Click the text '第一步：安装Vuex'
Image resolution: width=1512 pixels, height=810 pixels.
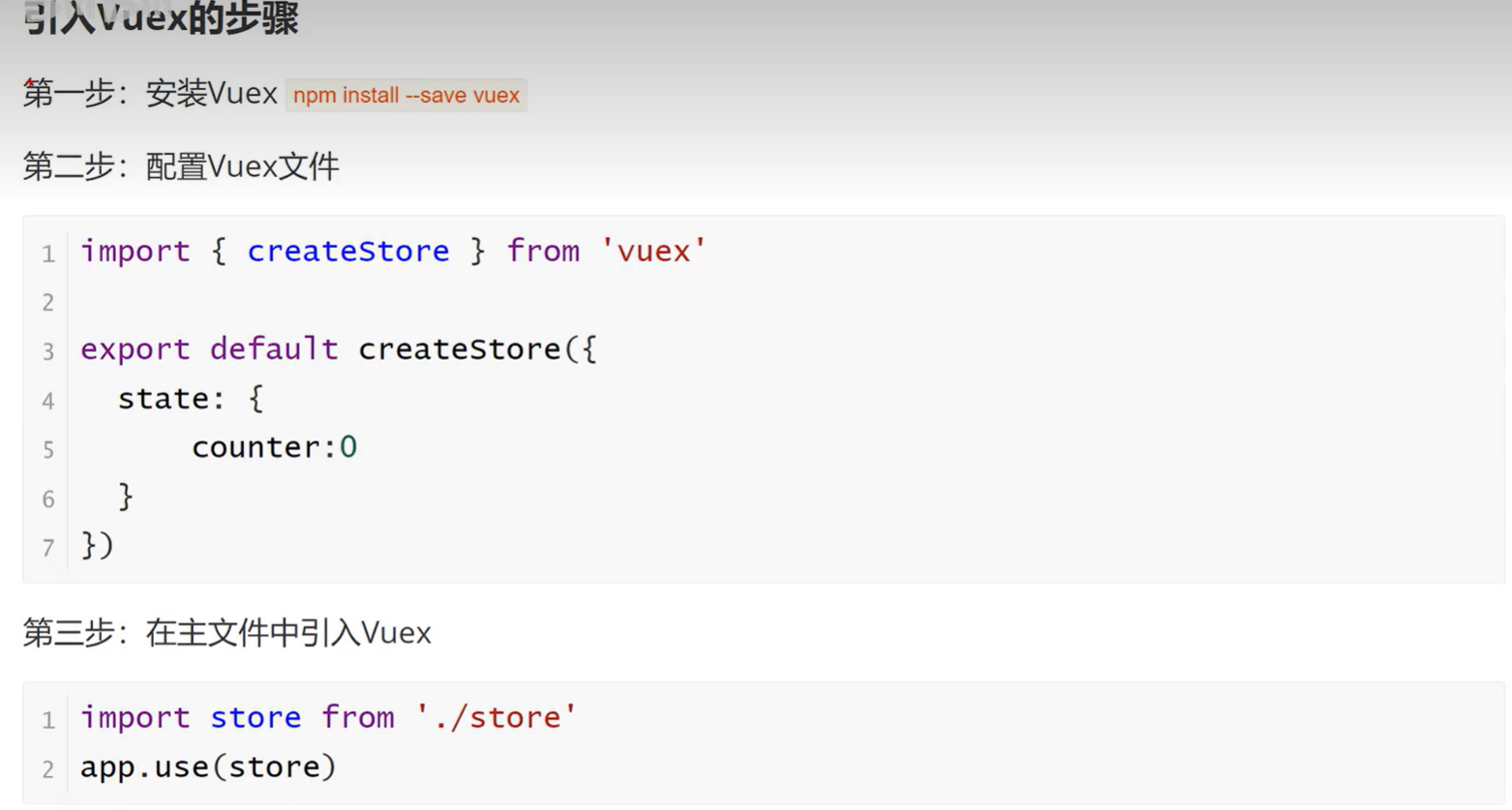[x=150, y=94]
